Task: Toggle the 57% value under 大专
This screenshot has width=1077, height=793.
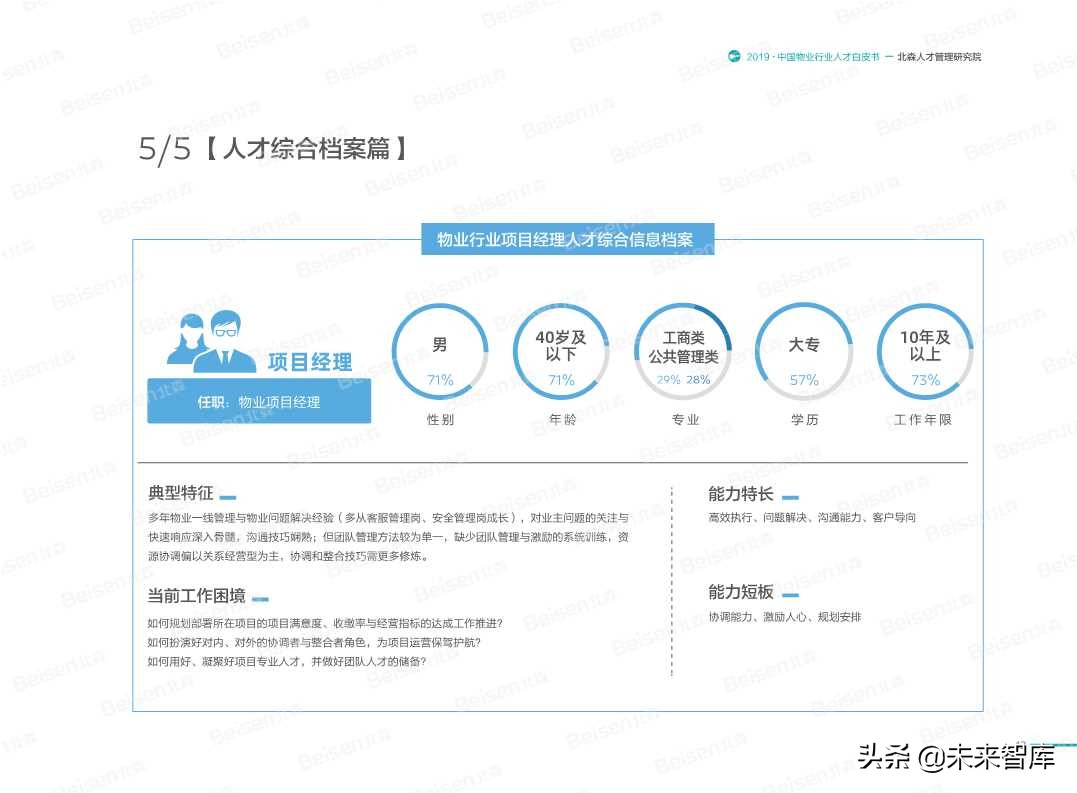Action: click(805, 380)
